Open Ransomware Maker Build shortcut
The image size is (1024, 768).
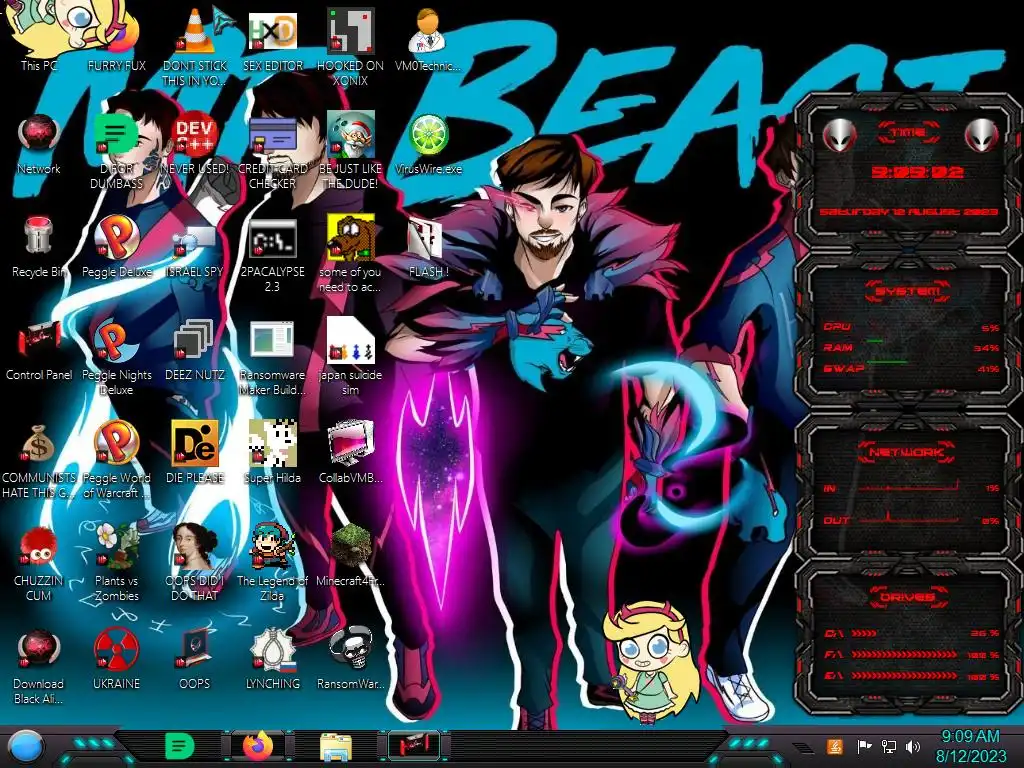(272, 357)
